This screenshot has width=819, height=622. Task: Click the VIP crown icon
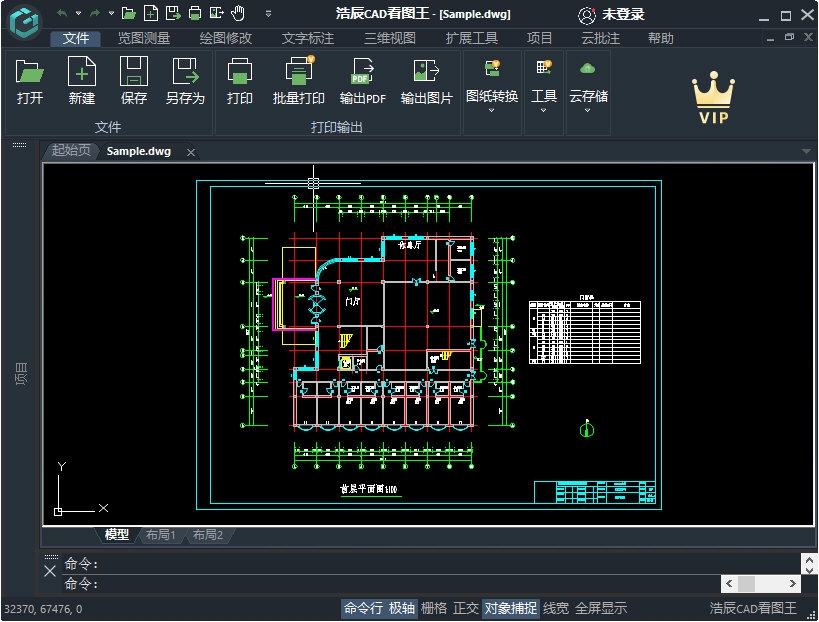(x=713, y=98)
